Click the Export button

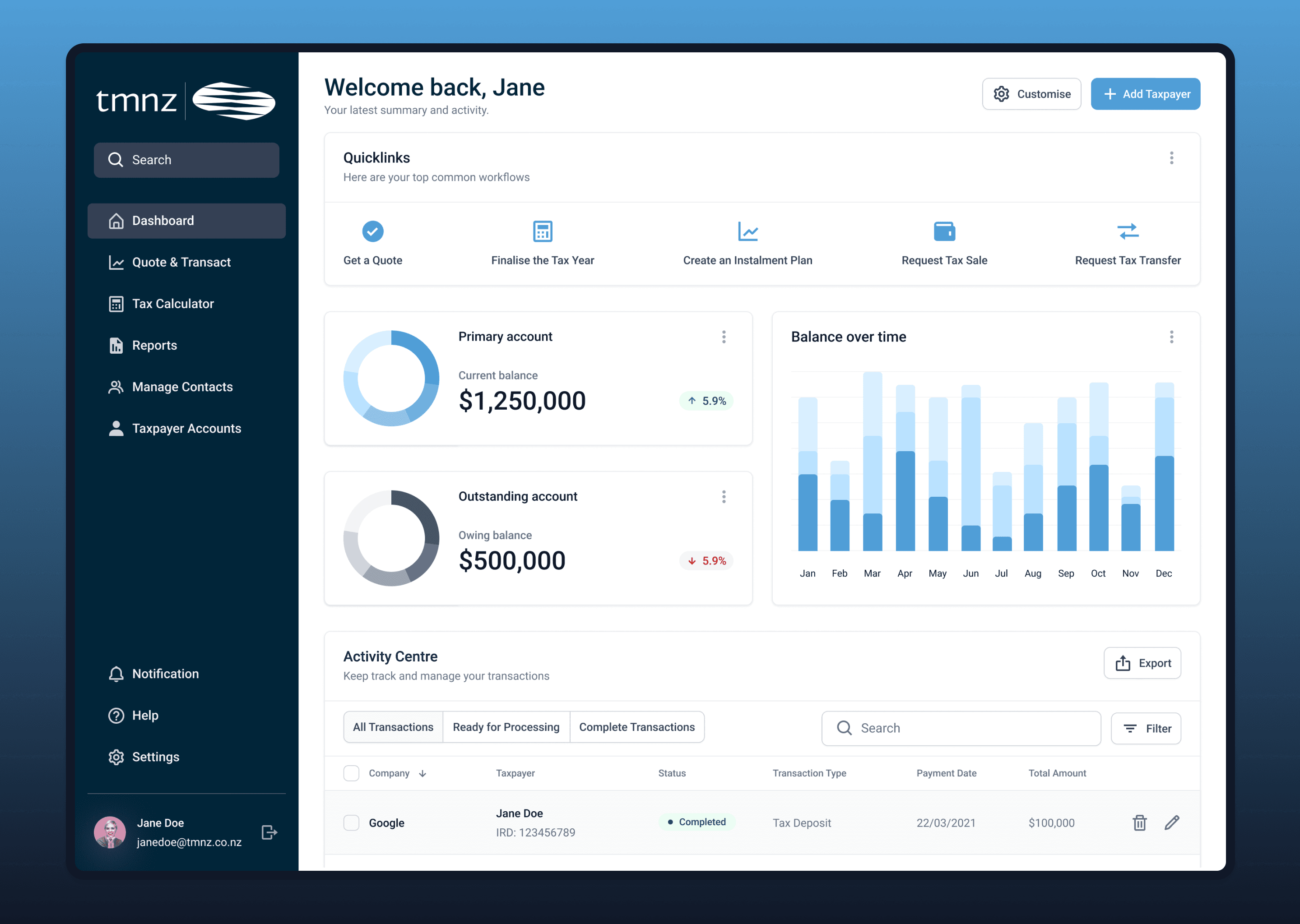pyautogui.click(x=1142, y=663)
